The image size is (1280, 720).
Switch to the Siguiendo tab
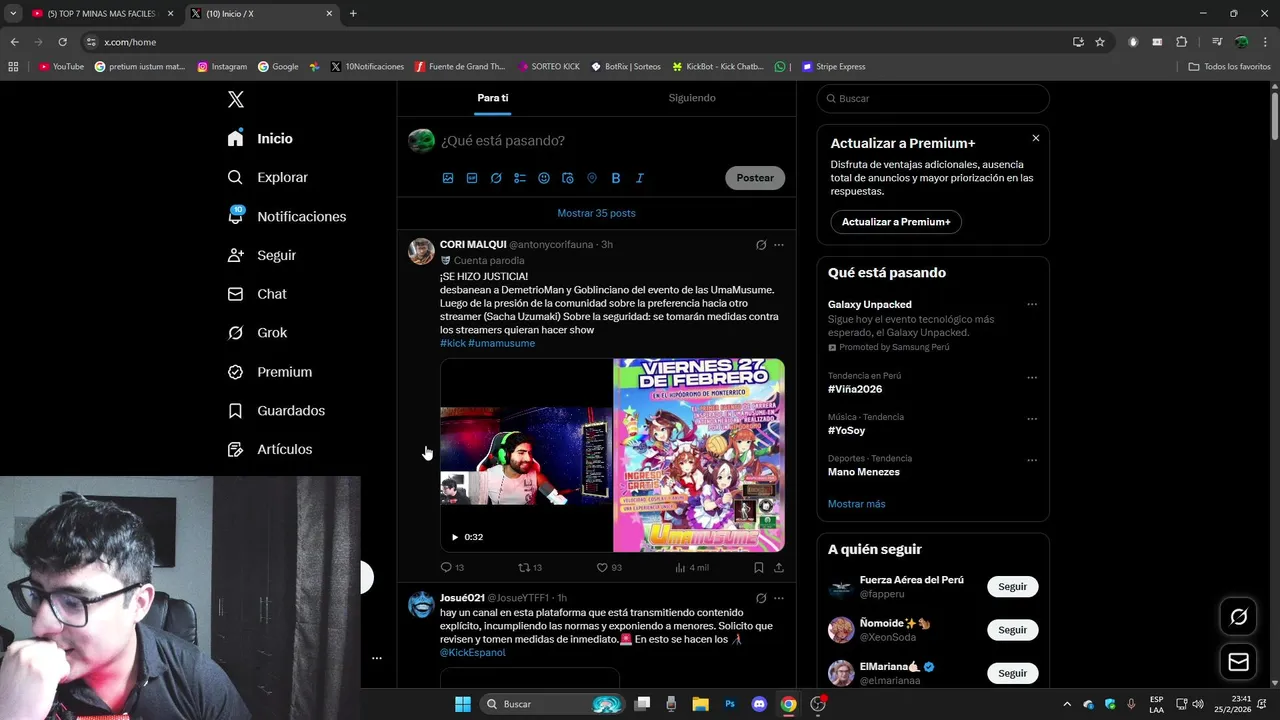click(x=692, y=98)
